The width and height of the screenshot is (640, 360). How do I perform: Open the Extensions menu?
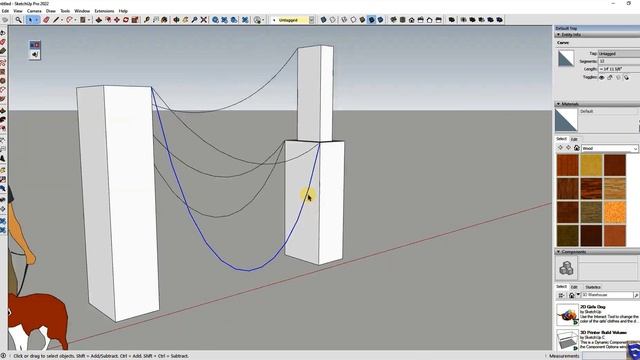104,11
